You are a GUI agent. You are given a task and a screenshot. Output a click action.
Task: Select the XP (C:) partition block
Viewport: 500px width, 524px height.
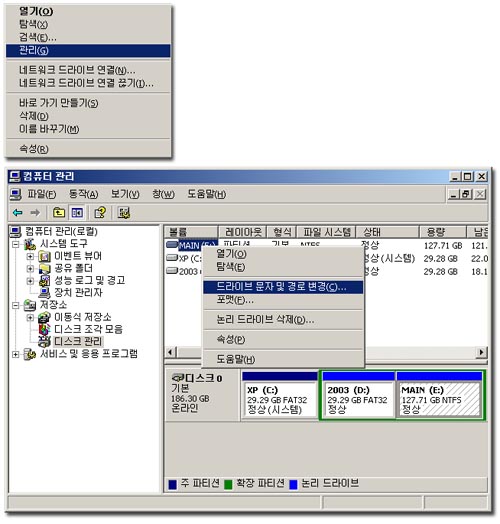coord(280,394)
